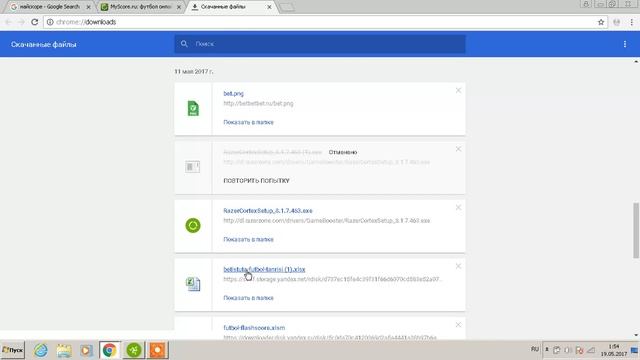Close the downloads tab
The width and height of the screenshot is (640, 360).
pyautogui.click(x=269, y=7)
